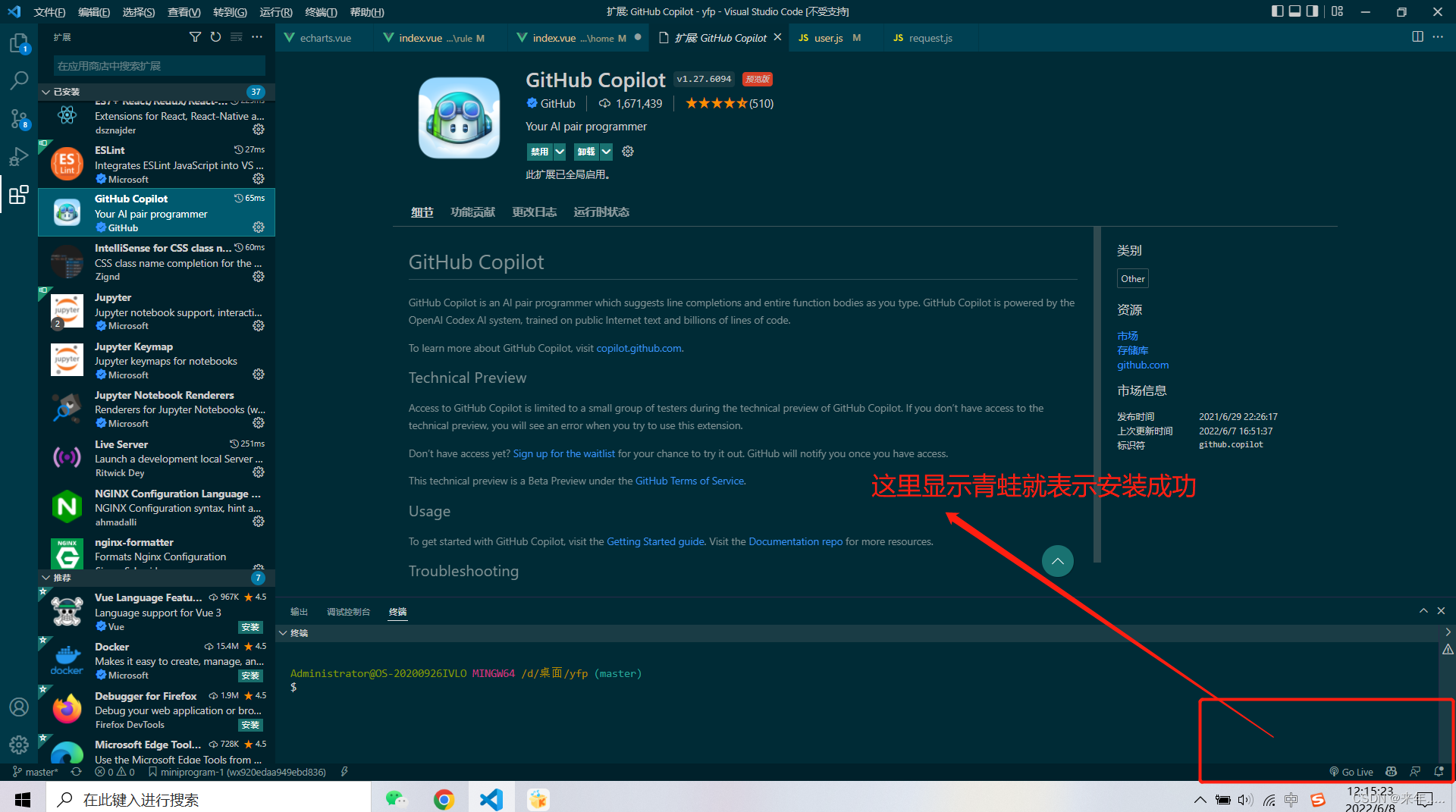Open the Help menu
1456x812 pixels.
click(367, 12)
